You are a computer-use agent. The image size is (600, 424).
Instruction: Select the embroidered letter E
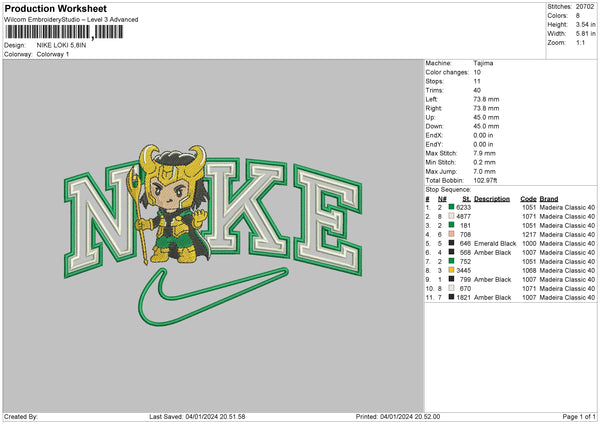328,220
